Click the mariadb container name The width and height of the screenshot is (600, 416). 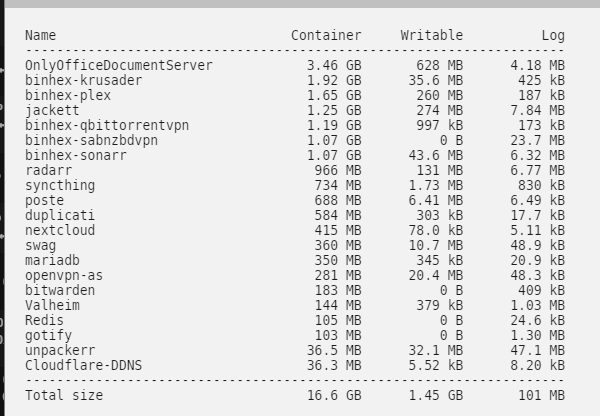coord(52,260)
